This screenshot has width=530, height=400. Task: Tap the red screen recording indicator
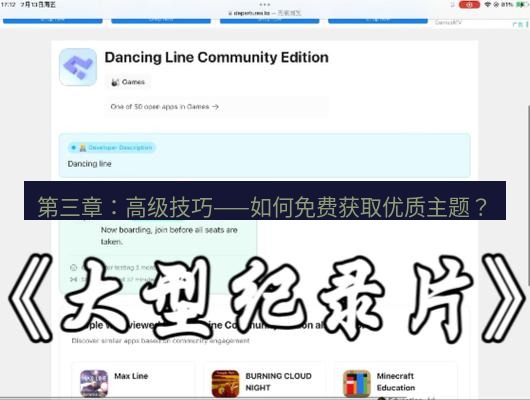coord(469,5)
